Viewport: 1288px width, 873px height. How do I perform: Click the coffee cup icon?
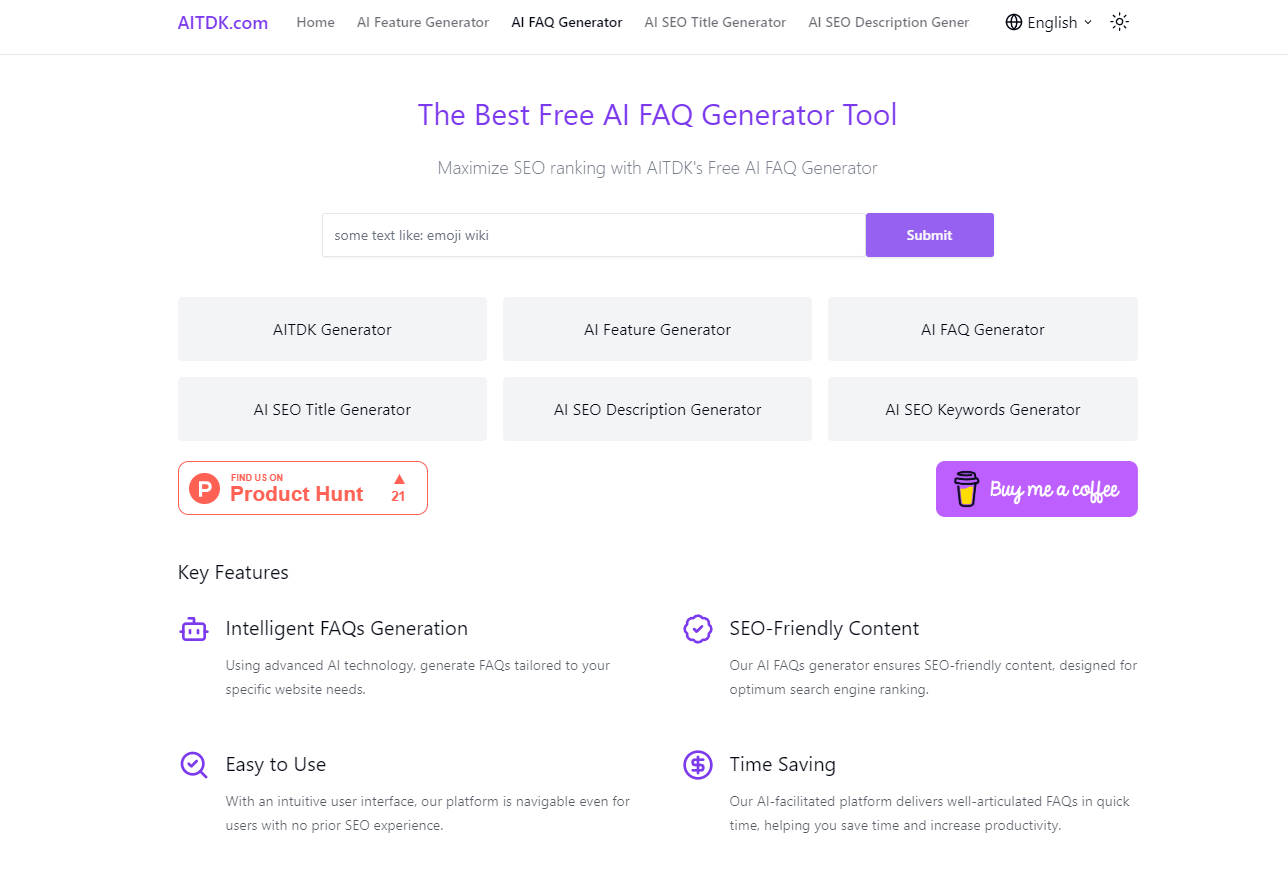966,489
